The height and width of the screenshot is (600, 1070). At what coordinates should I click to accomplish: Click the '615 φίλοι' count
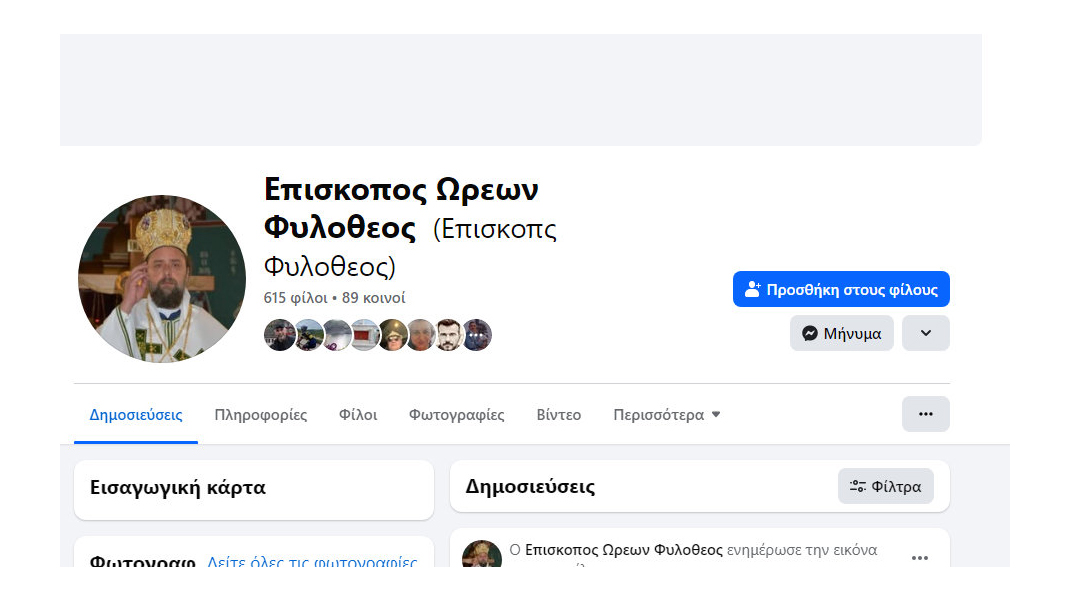pos(295,298)
